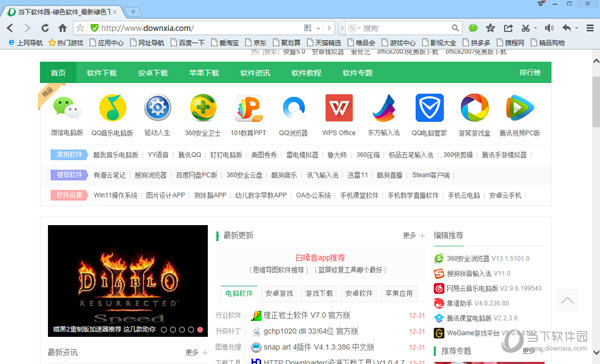Click the search magnifier icon
600x364 pixels.
455,28
